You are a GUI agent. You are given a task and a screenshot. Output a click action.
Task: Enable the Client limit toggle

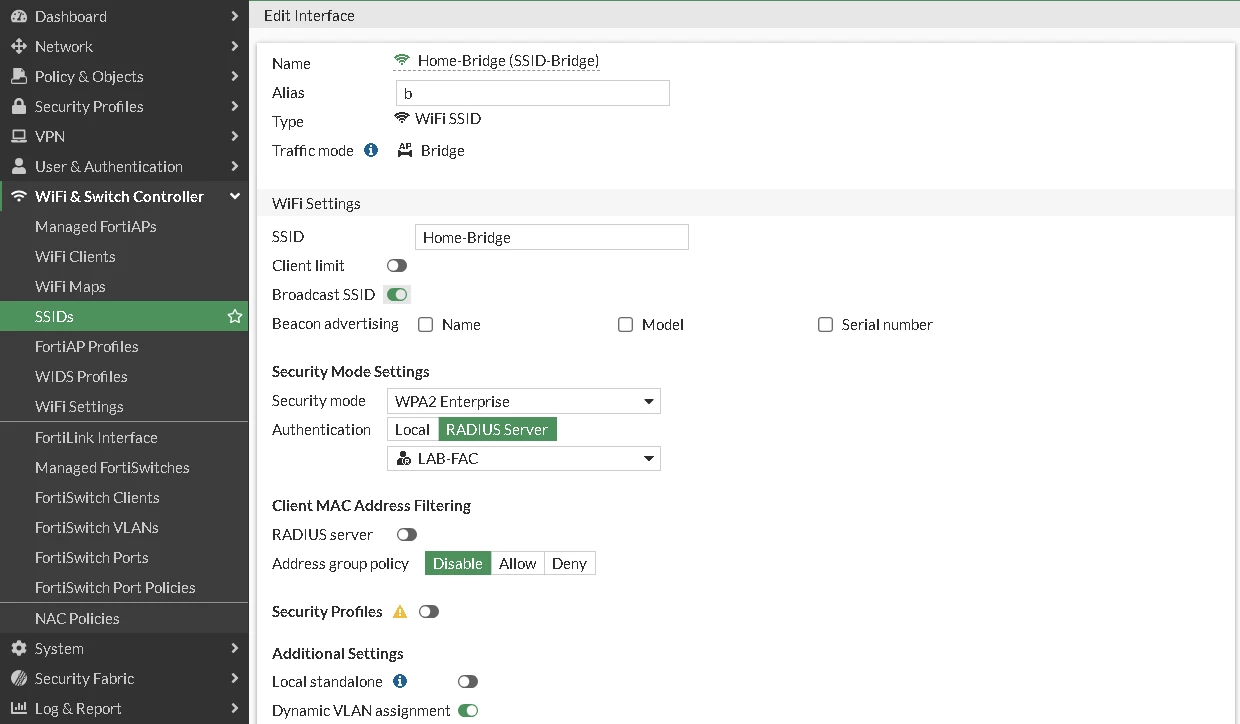click(x=397, y=265)
